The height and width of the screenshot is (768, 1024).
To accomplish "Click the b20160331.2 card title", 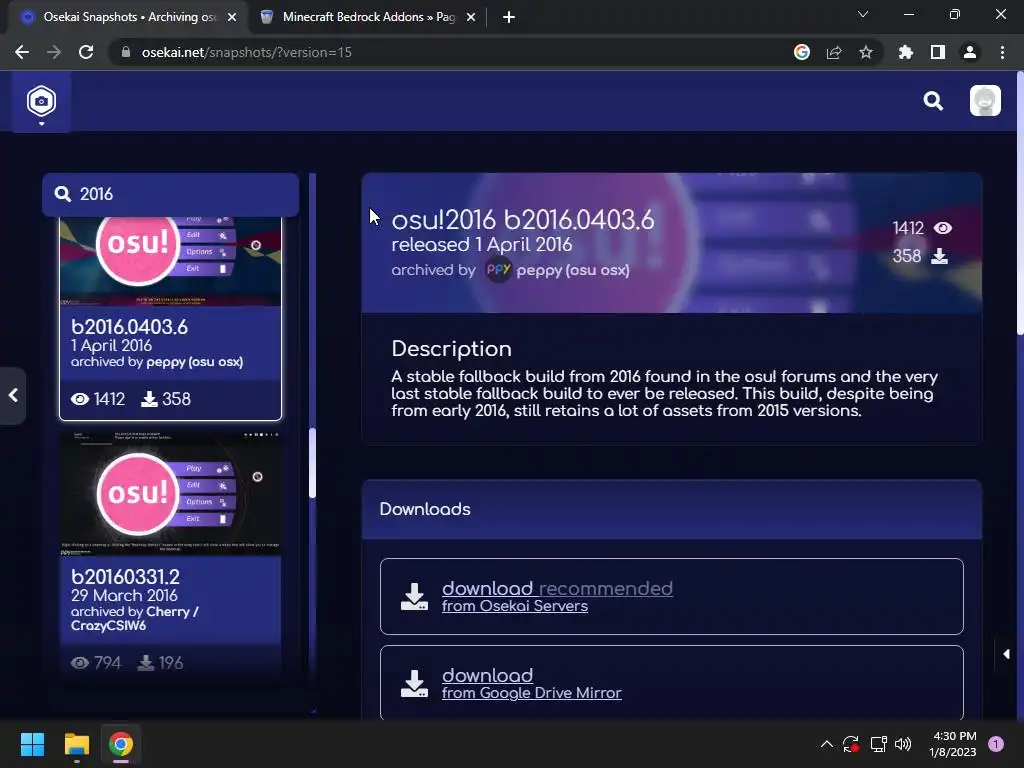I will 125,577.
